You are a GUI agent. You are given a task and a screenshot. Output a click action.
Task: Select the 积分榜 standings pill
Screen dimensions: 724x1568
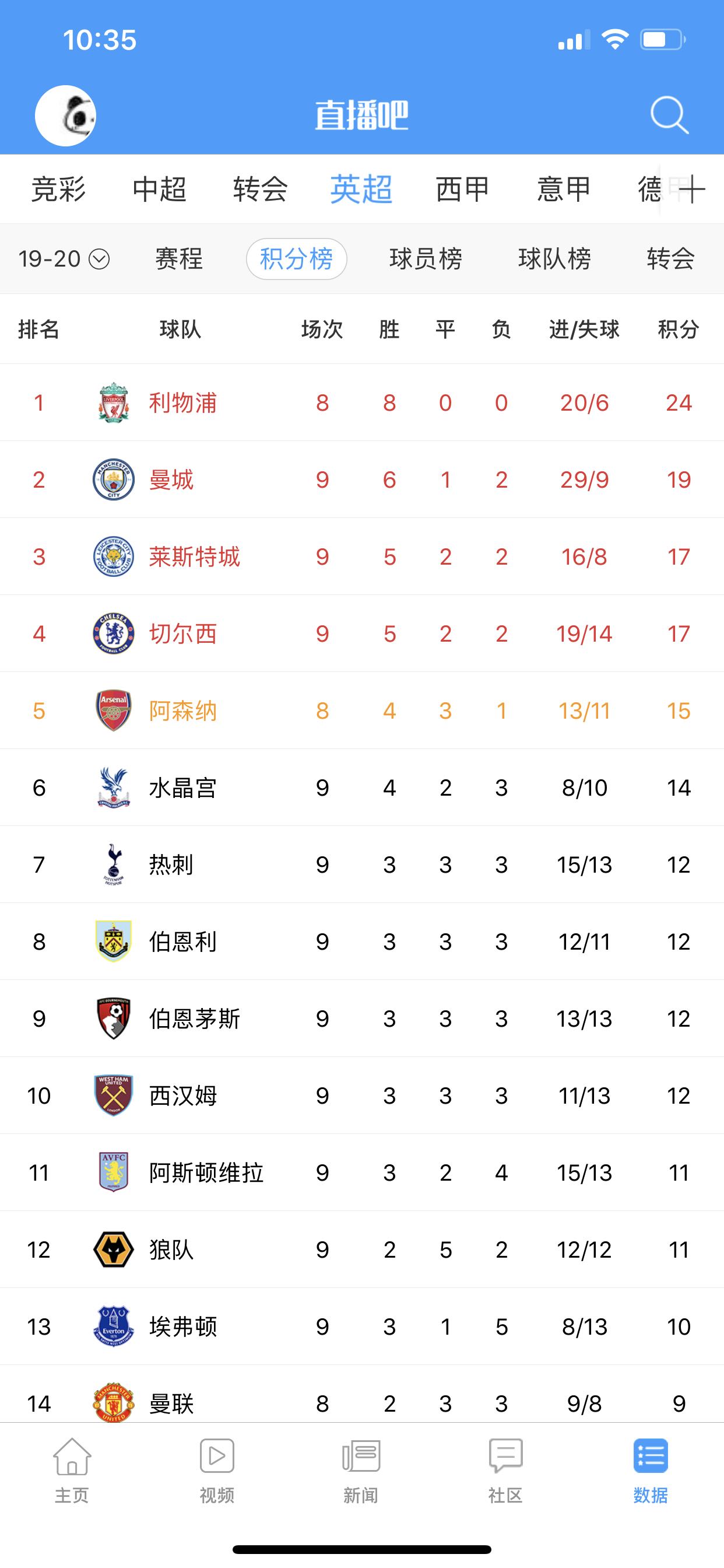[x=296, y=260]
